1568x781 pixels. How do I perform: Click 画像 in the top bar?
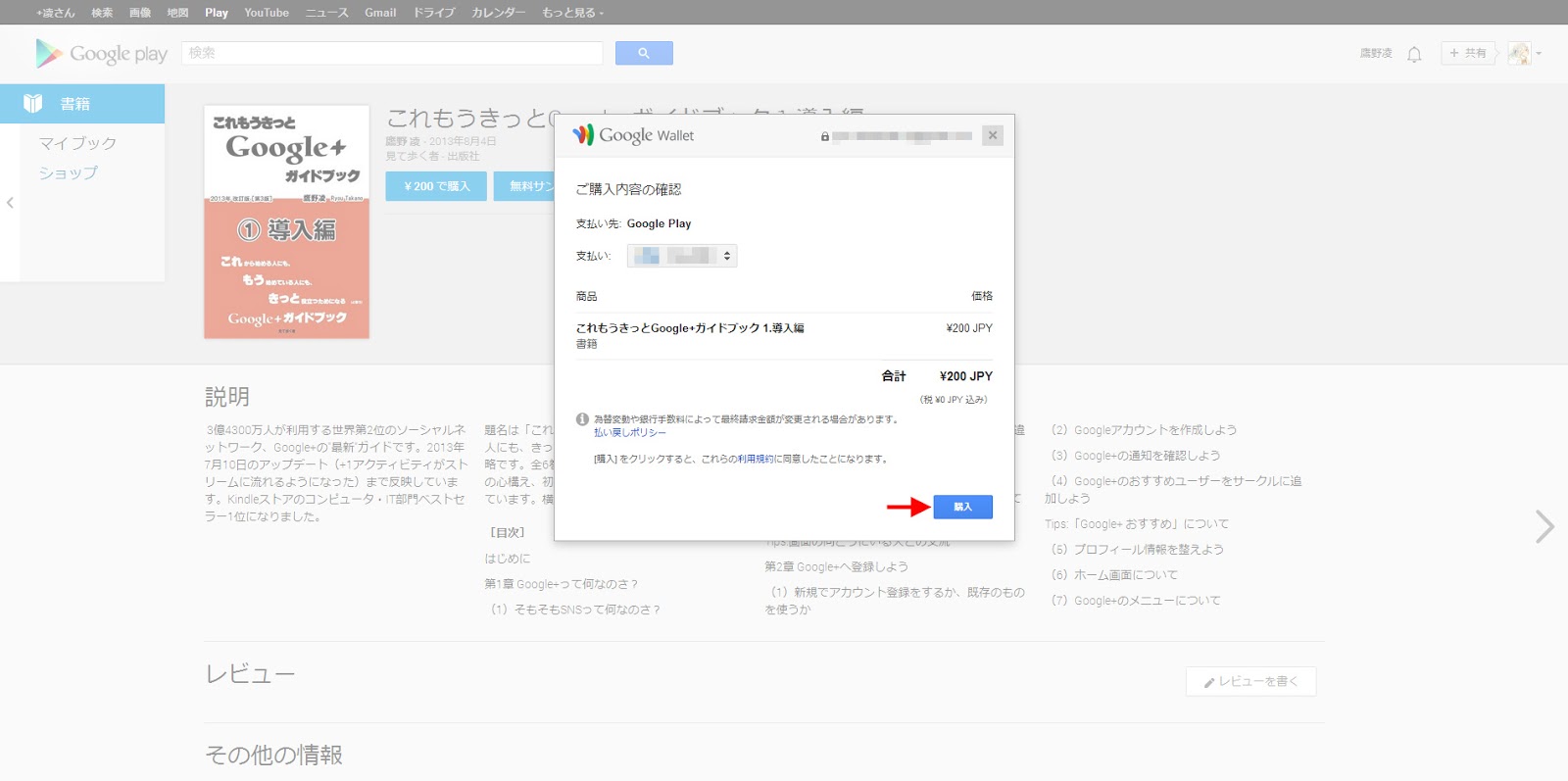click(x=140, y=13)
